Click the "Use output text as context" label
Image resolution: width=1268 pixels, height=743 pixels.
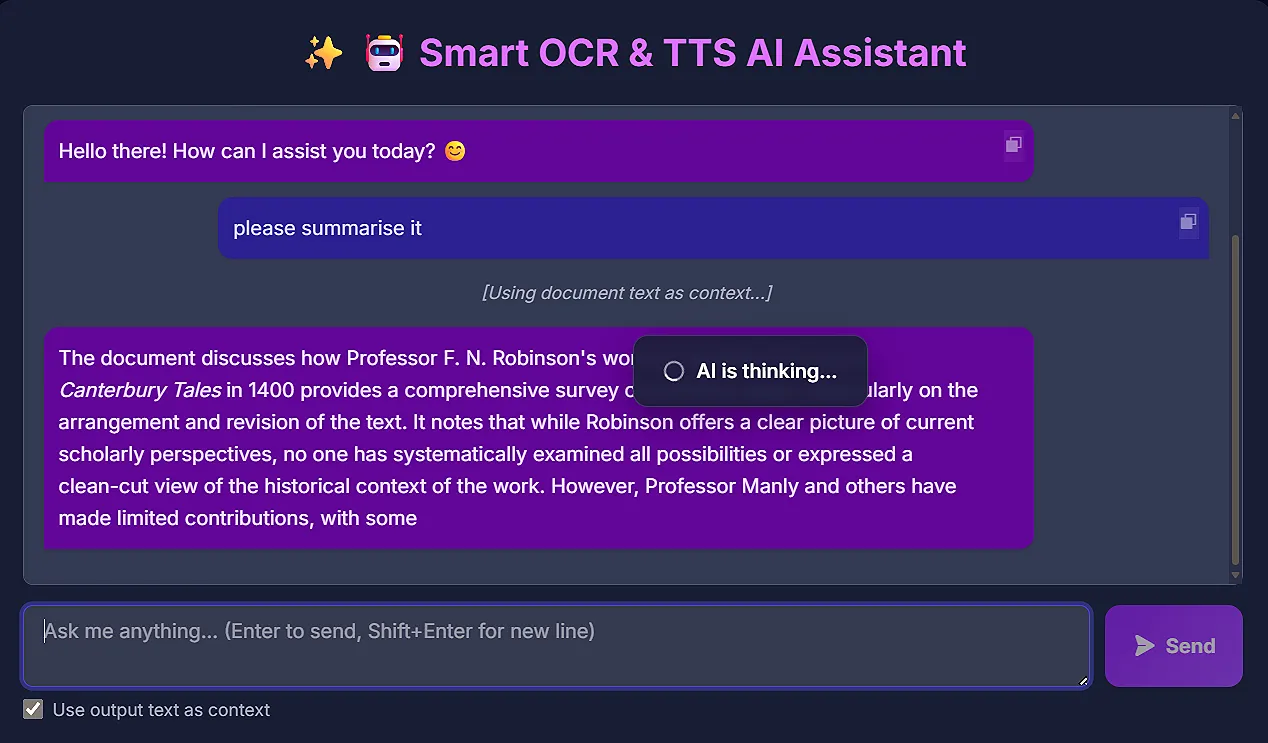[x=161, y=710]
